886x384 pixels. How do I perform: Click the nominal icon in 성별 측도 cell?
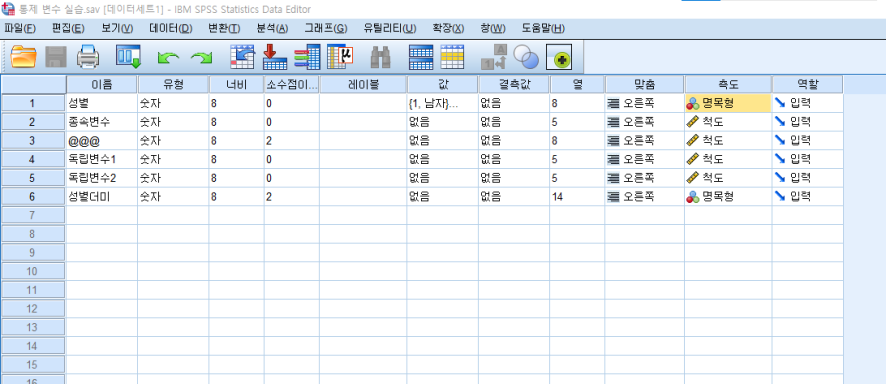[693, 103]
